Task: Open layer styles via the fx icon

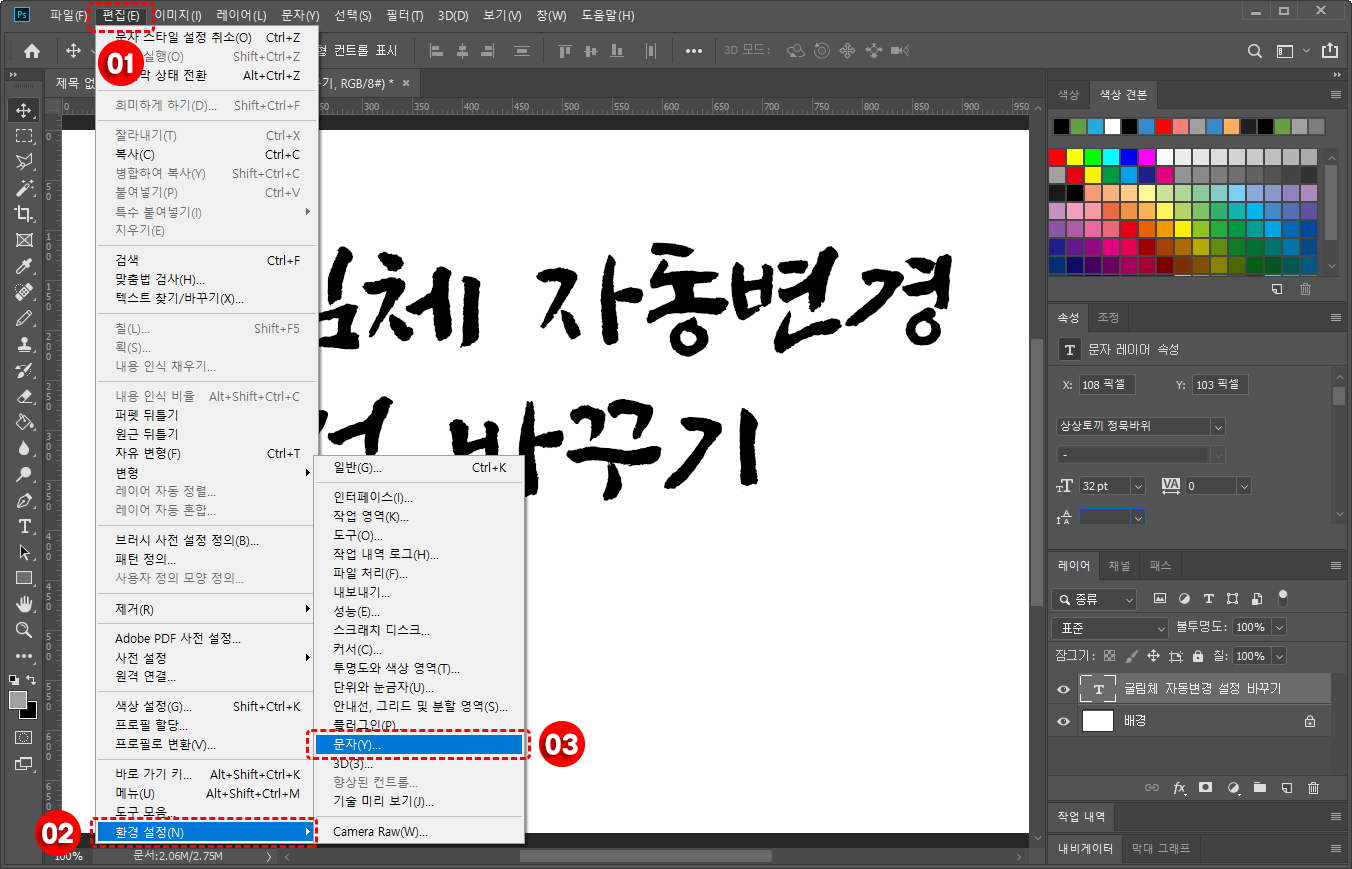Action: pos(1180,788)
